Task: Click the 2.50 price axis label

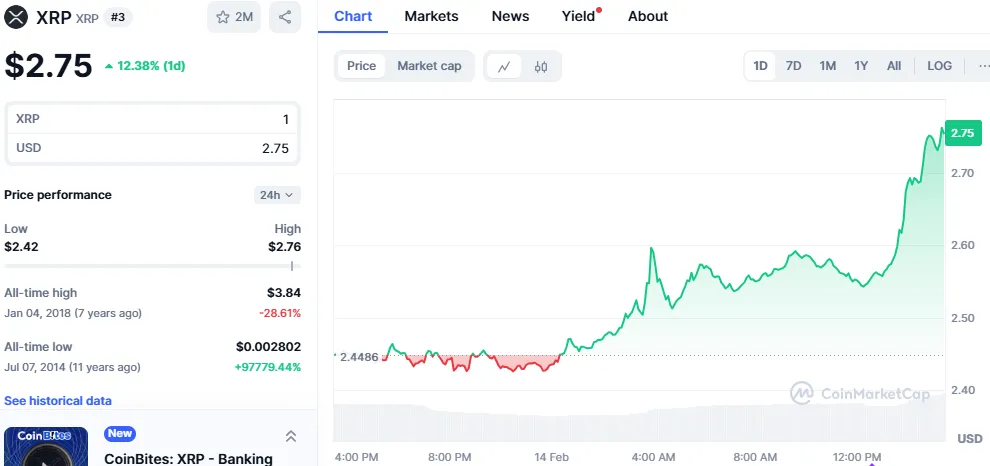Action: [963, 318]
